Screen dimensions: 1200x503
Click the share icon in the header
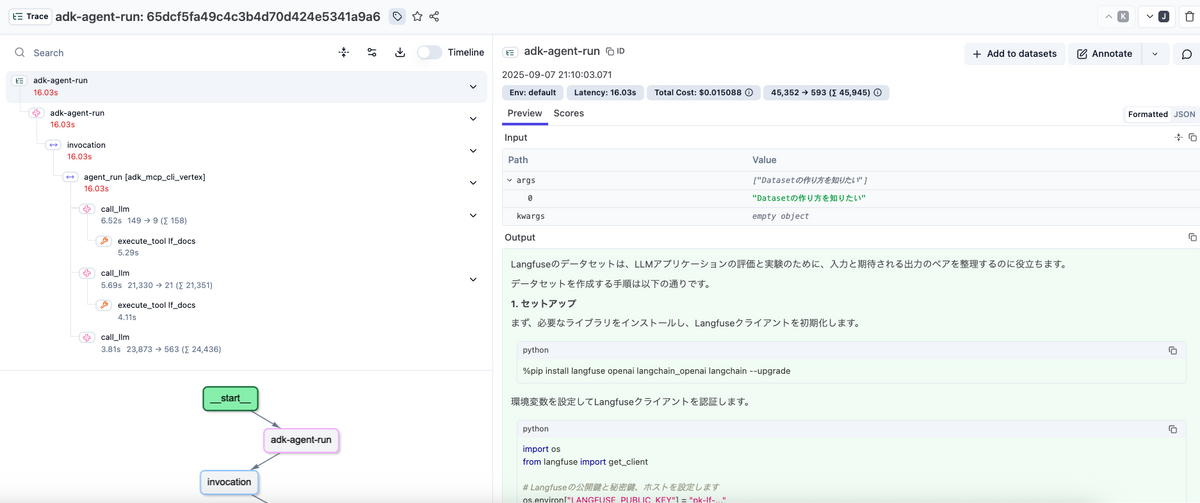(434, 16)
